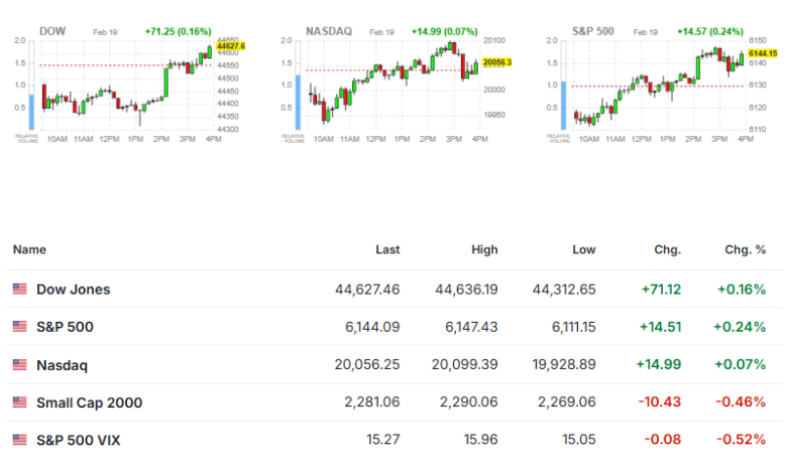Viewport: 806px width, 465px height.
Task: Sort table by Low column header
Action: [584, 250]
